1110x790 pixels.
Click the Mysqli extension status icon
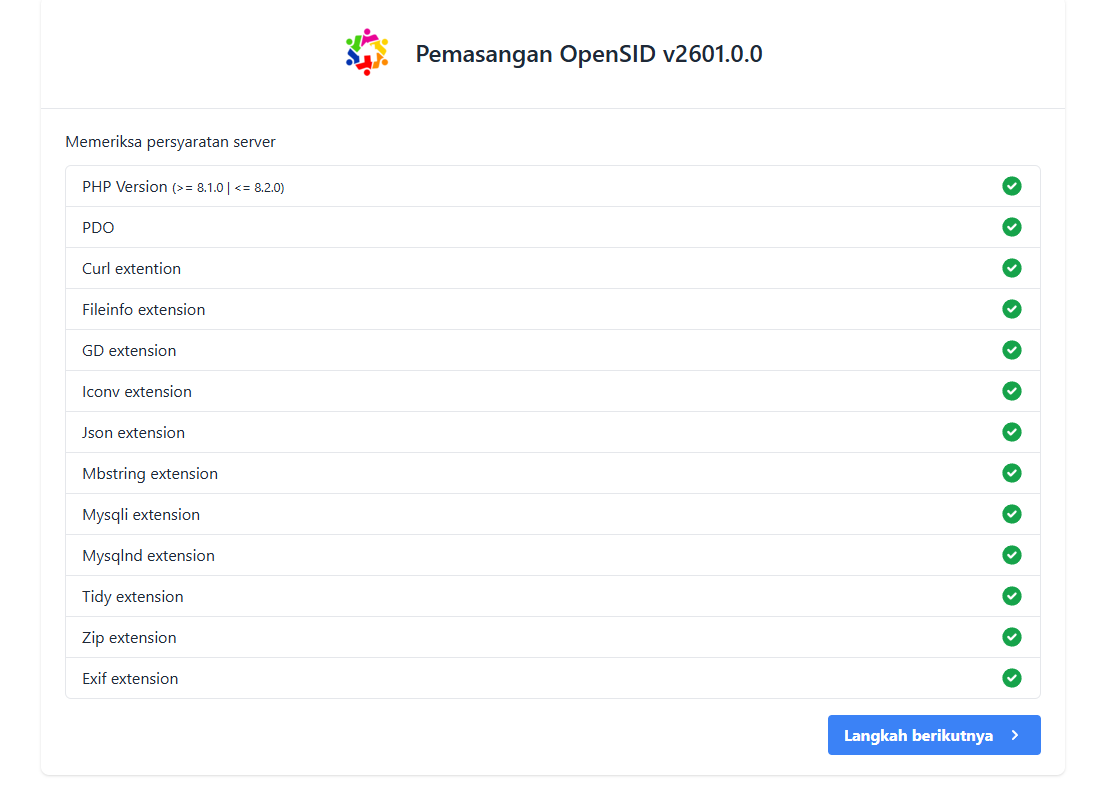[1012, 514]
